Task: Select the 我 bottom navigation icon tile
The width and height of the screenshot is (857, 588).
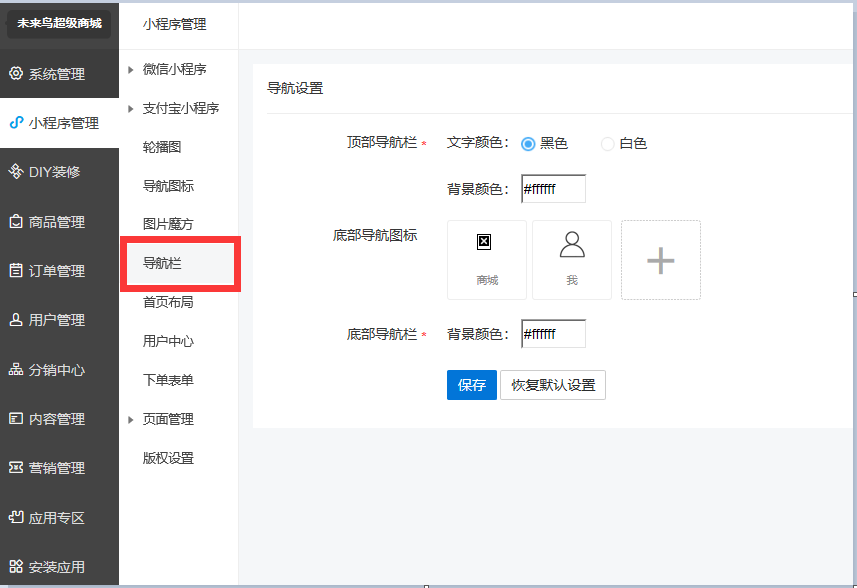Action: point(572,260)
